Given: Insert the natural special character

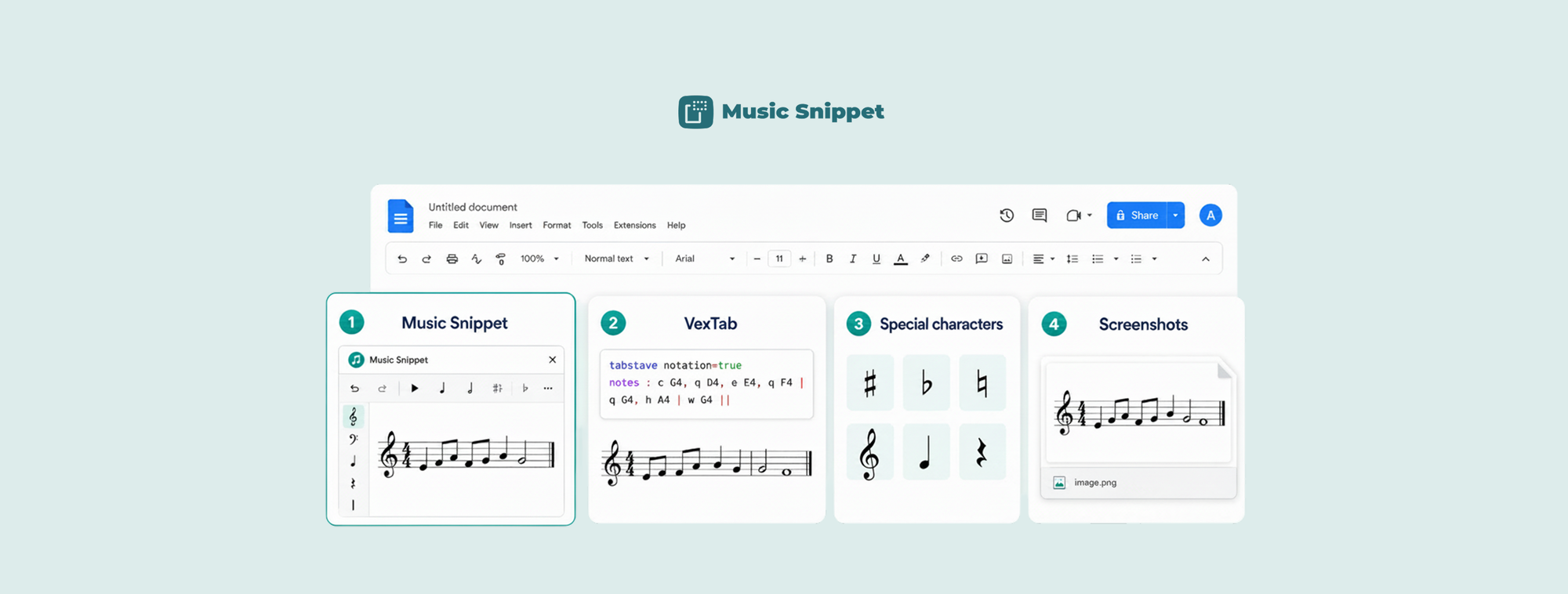Looking at the screenshot, I should tap(982, 383).
